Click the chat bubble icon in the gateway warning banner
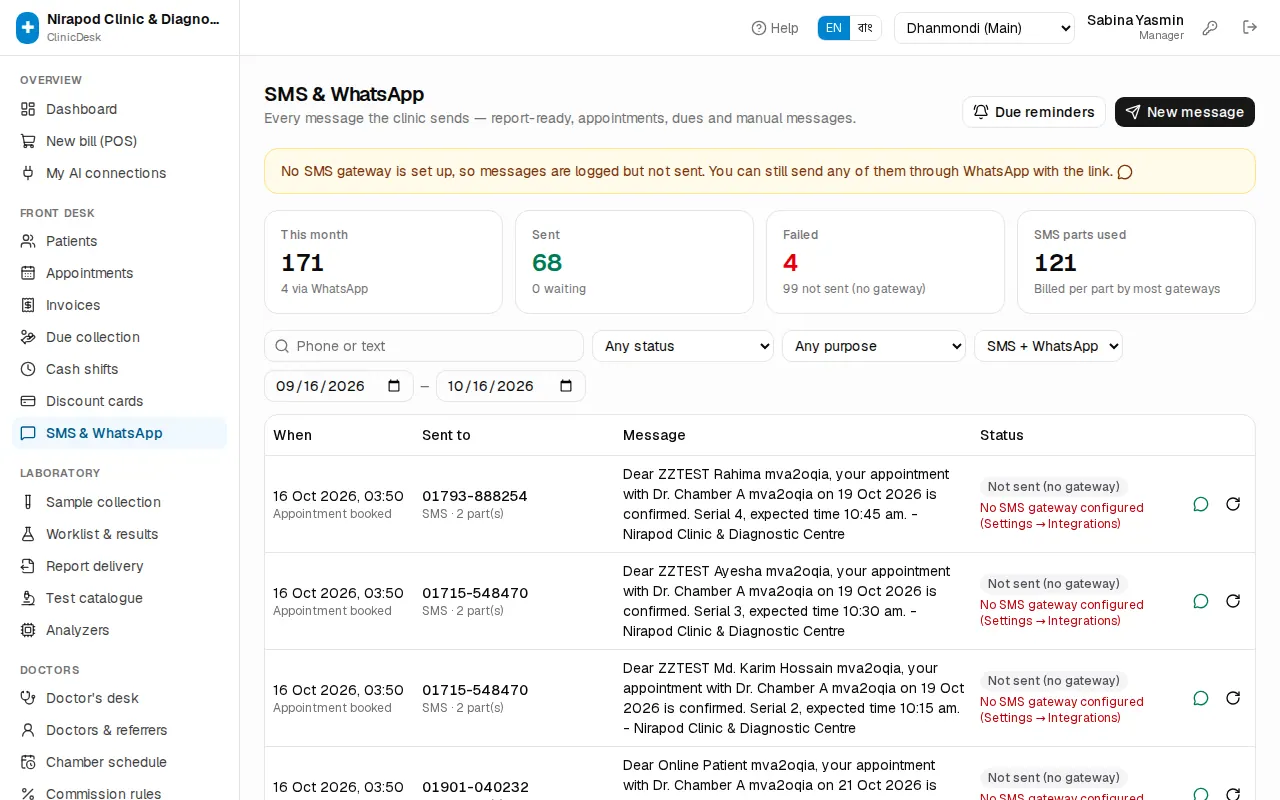This screenshot has width=1280, height=800. coord(1125,172)
